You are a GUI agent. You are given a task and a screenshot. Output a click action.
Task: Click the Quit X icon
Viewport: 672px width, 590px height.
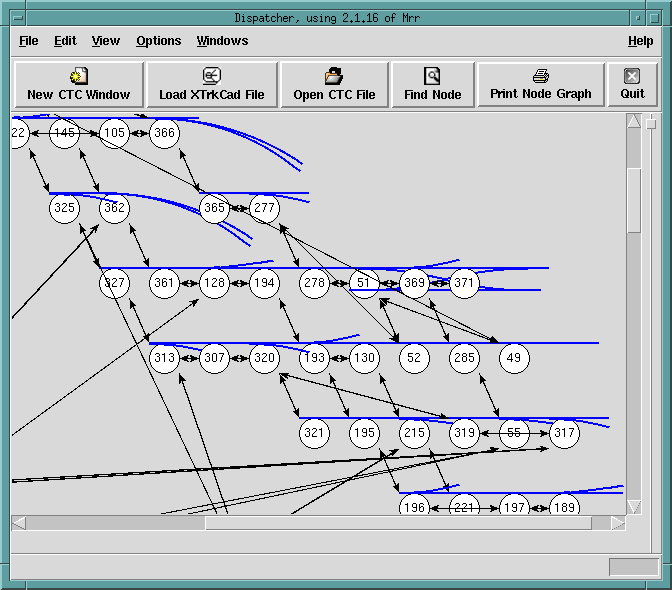pyautogui.click(x=632, y=76)
